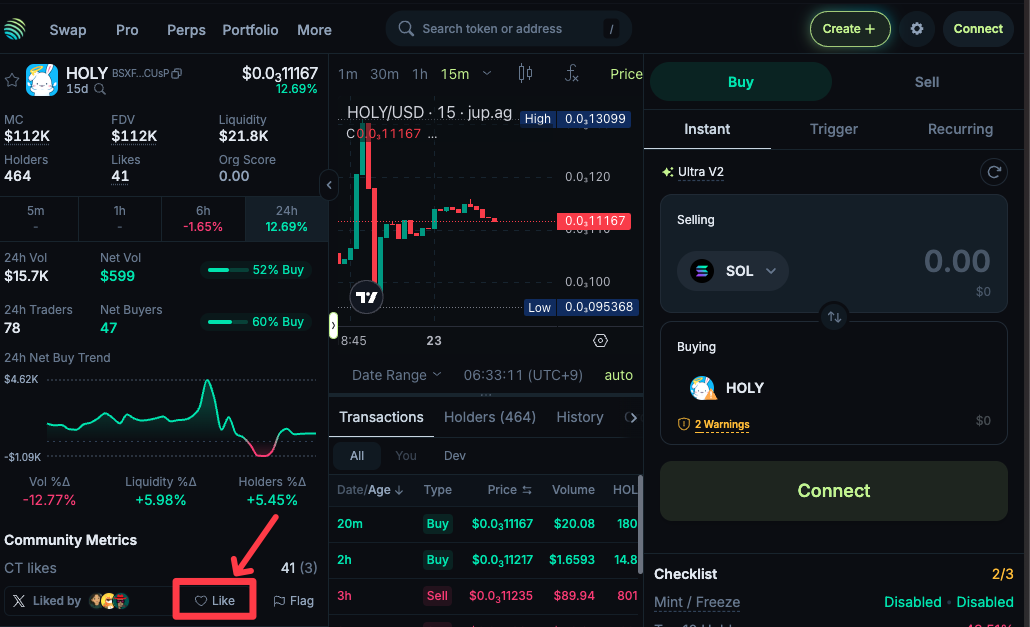Screen dimensions: 1030x627
Task: Open the SOL token selector dropdown
Action: 732,271
